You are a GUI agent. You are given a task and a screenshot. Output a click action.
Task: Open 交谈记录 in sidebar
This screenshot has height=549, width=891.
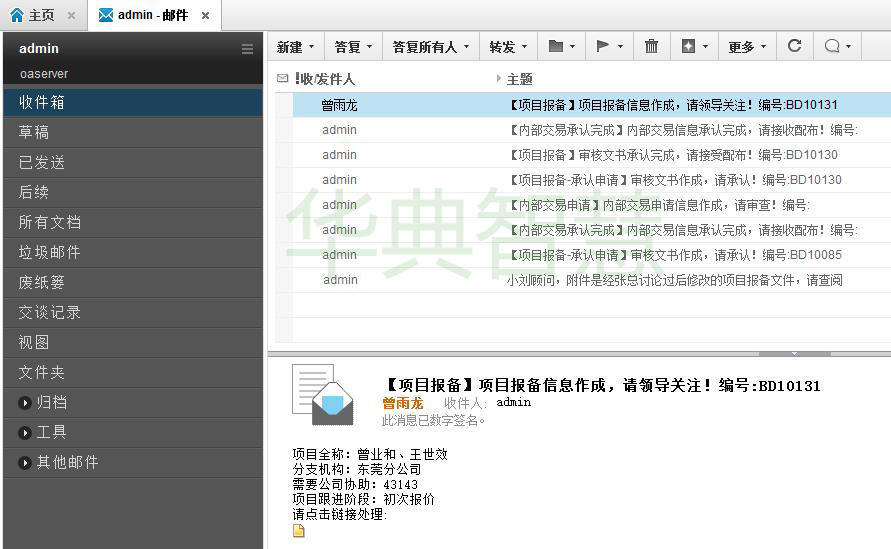point(133,313)
